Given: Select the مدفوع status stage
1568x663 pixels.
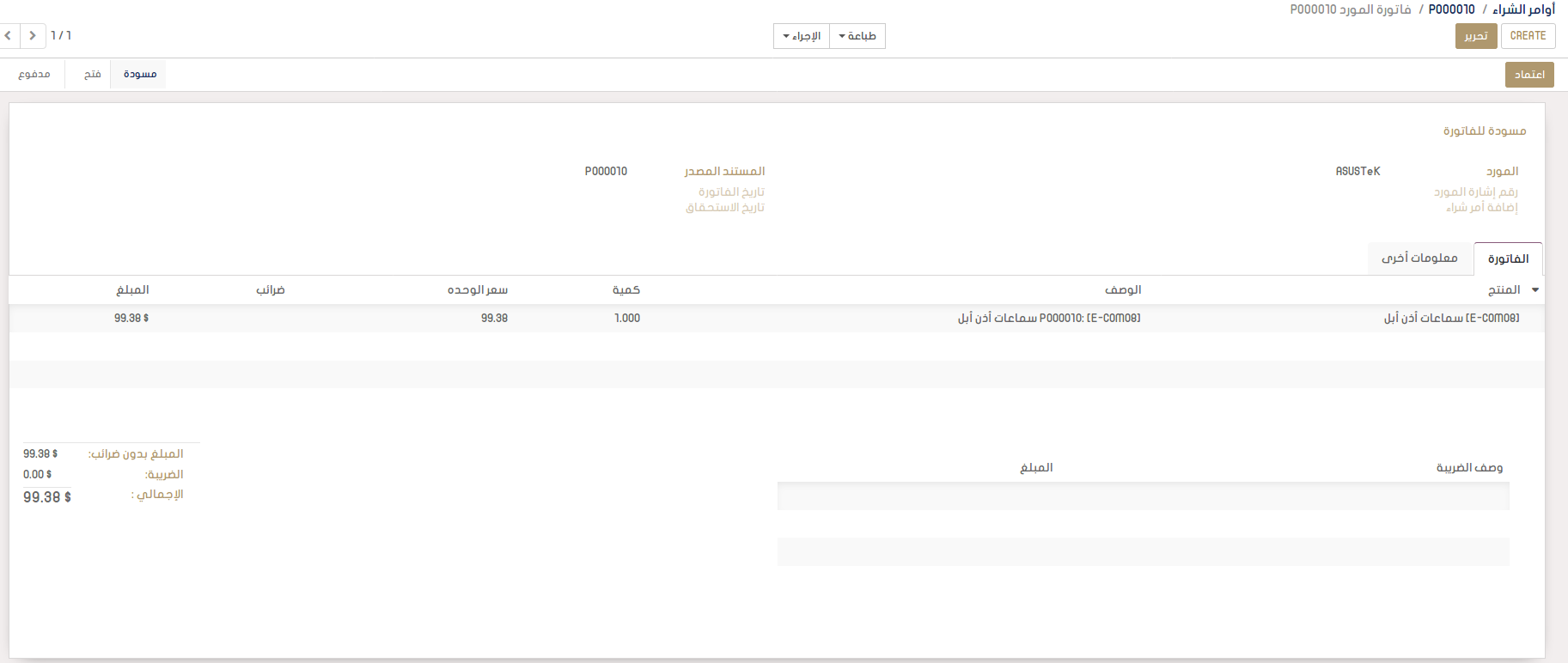Looking at the screenshot, I should 34,75.
